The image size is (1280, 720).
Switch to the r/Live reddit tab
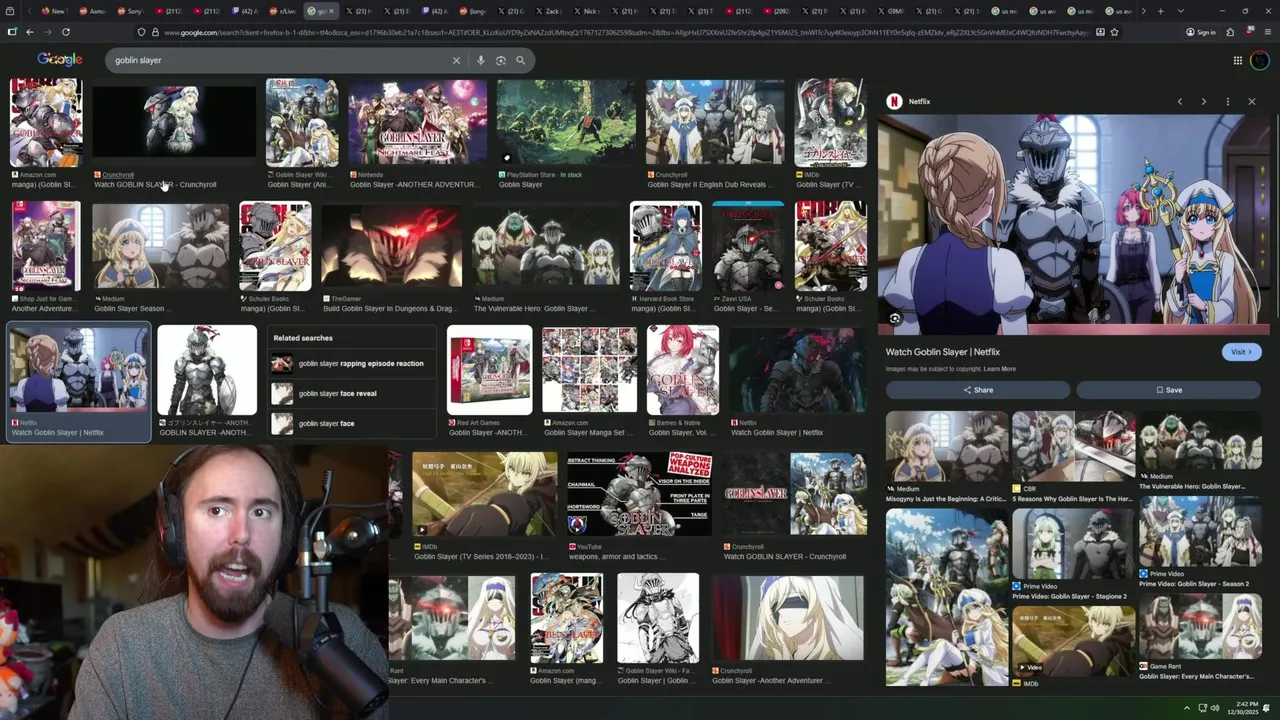283,11
